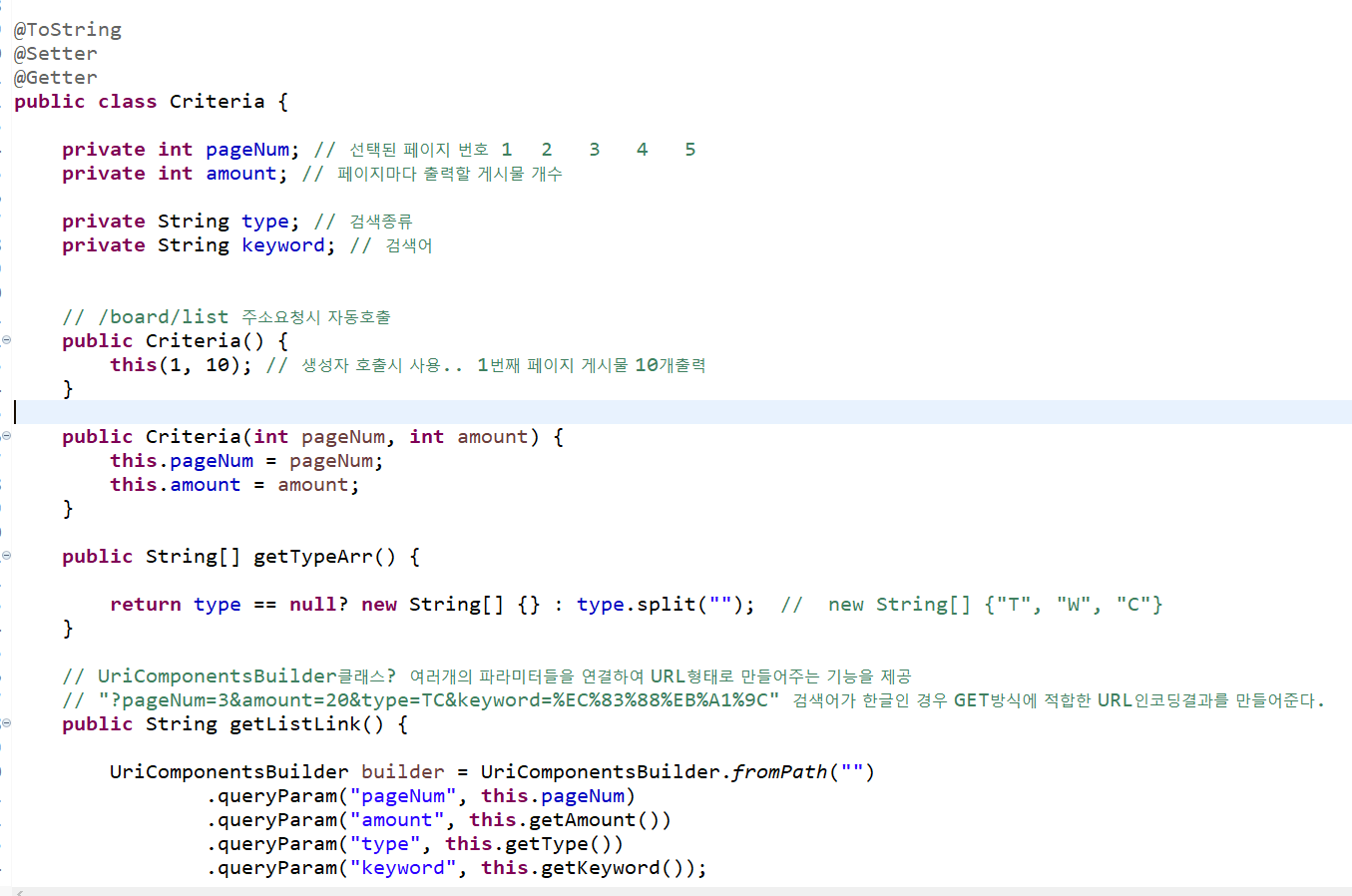
Task: Click the "pageNum" string literal in queryParam
Action: [403, 796]
